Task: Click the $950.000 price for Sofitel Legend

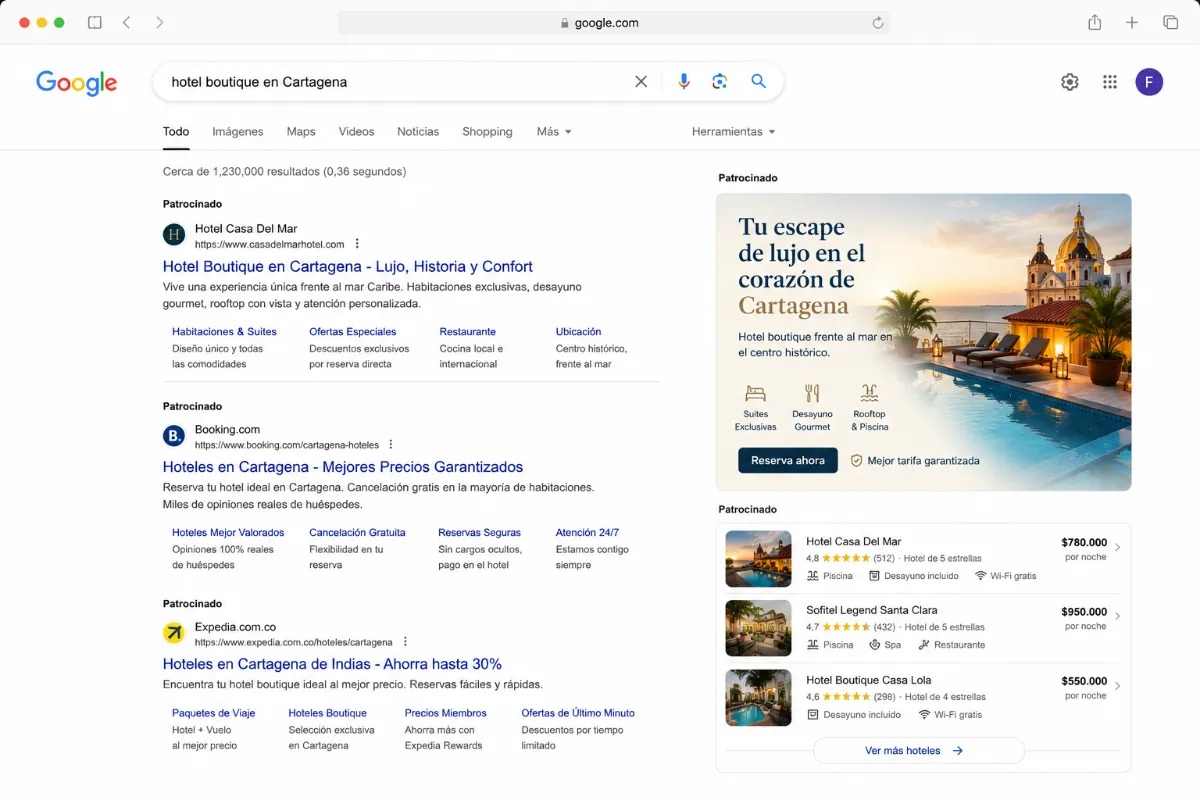Action: click(x=1084, y=611)
